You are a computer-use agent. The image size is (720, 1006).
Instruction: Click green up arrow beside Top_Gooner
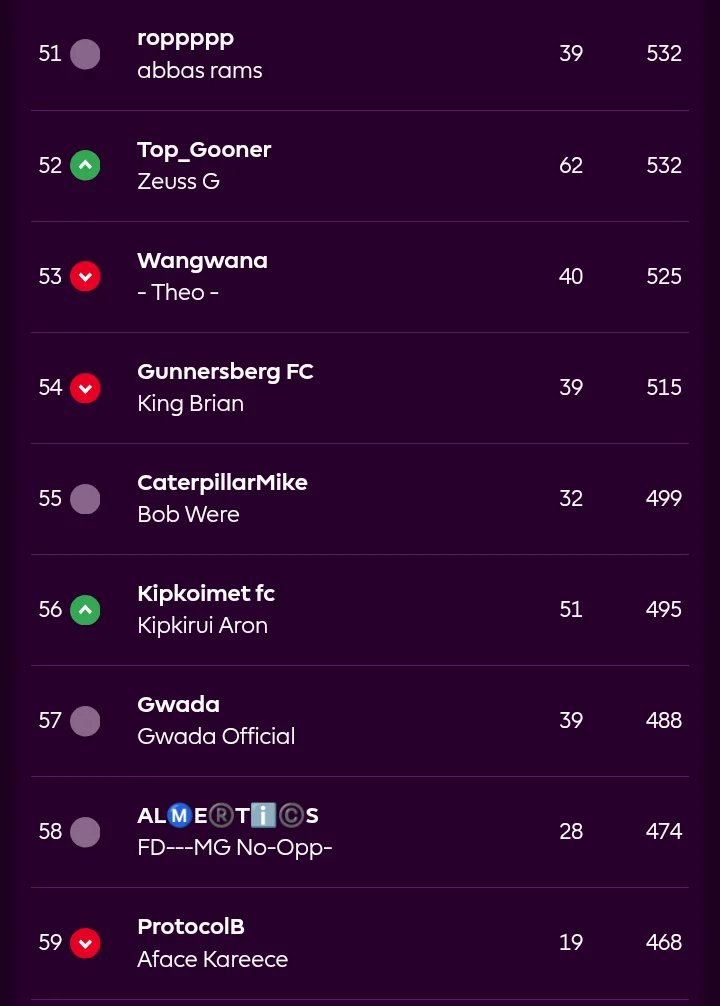pyautogui.click(x=85, y=165)
